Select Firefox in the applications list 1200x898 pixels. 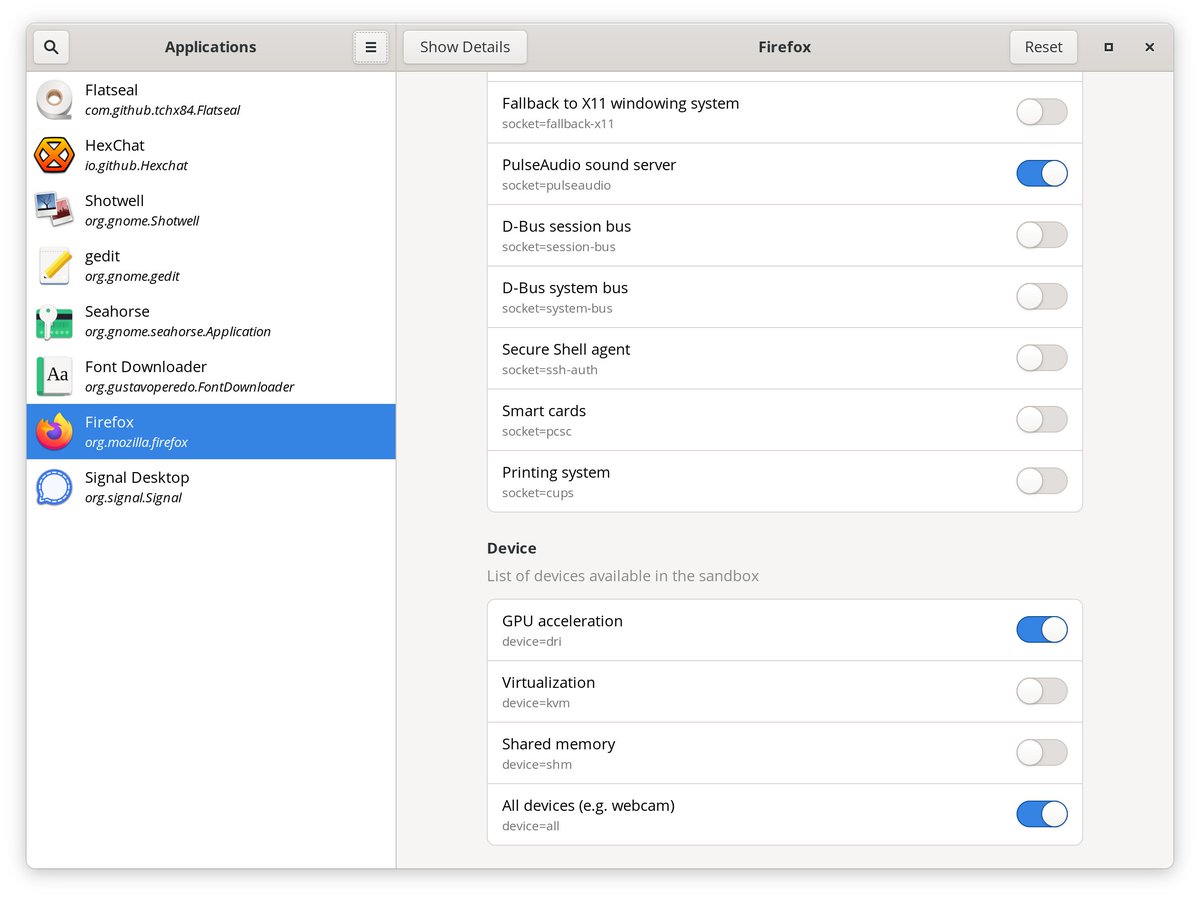point(211,432)
